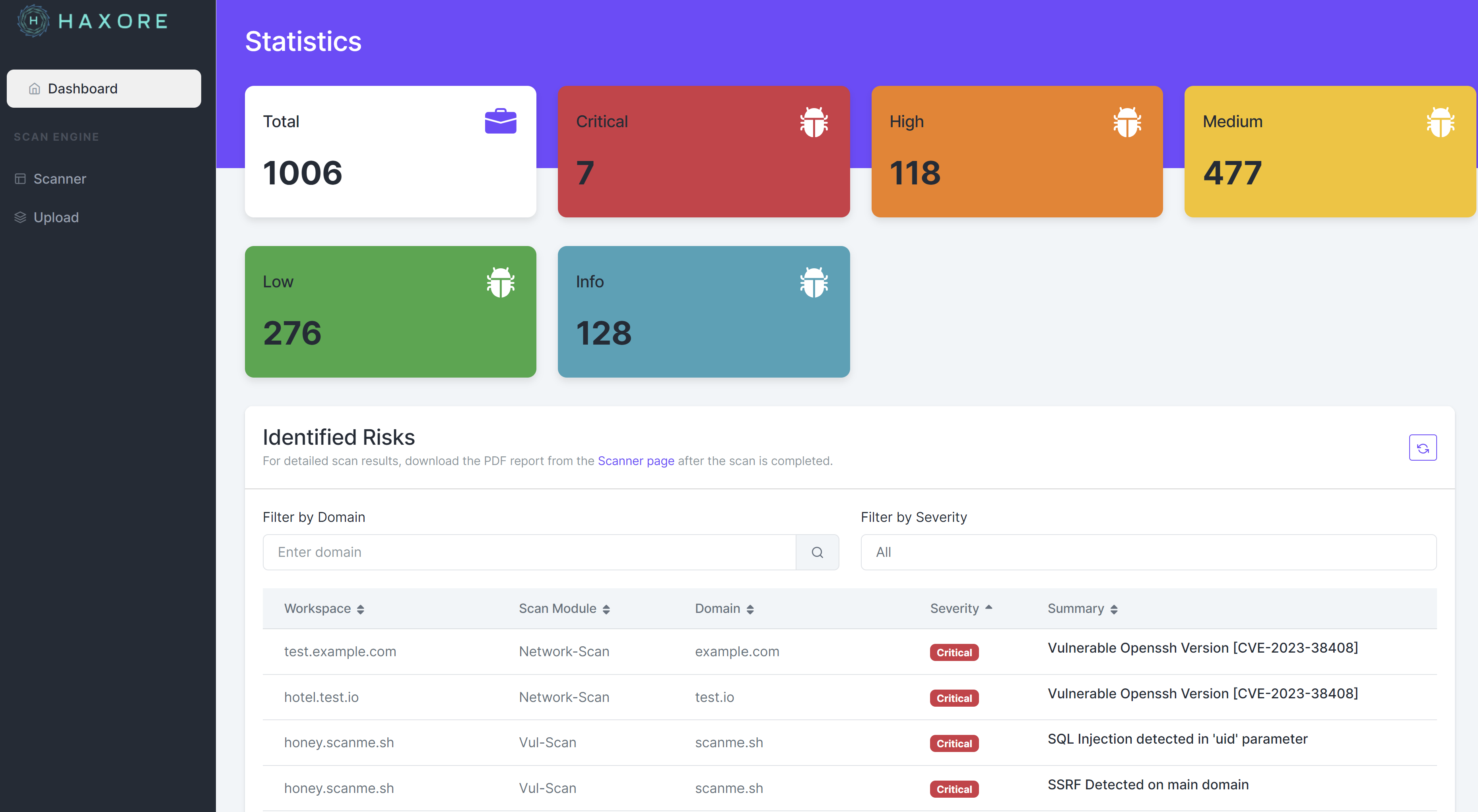Image resolution: width=1478 pixels, height=812 pixels.
Task: Follow the Scanner page link
Action: 636,461
